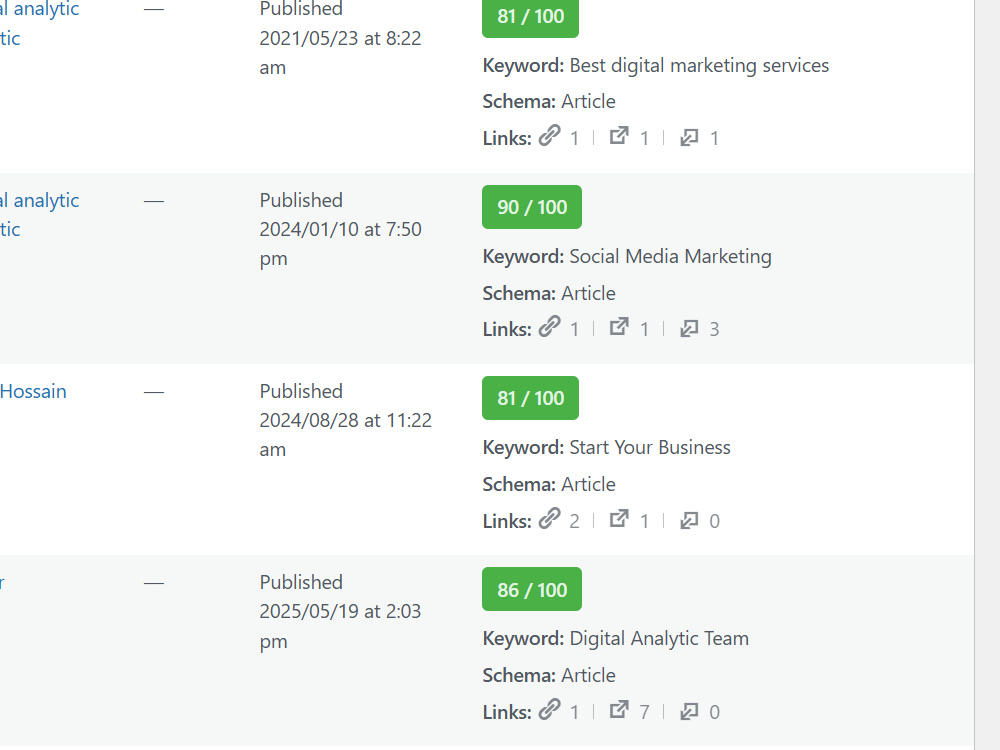Click Schema: Article in Digital Analytic Team row
Image resolution: width=1000 pixels, height=750 pixels.
[x=549, y=675]
